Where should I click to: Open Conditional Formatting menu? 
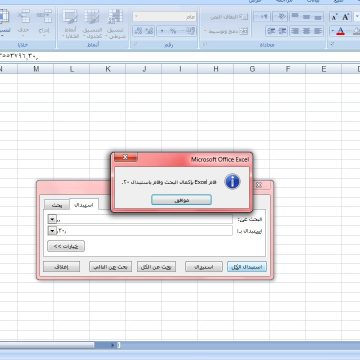coord(116,24)
